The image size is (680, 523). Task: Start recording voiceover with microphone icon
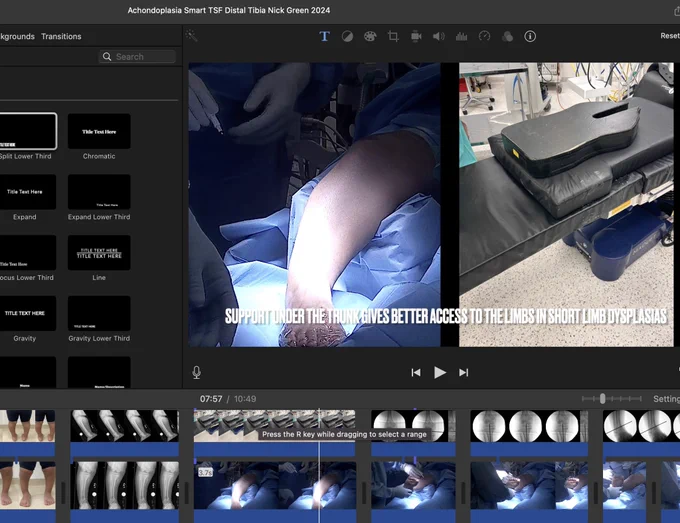[x=196, y=373]
